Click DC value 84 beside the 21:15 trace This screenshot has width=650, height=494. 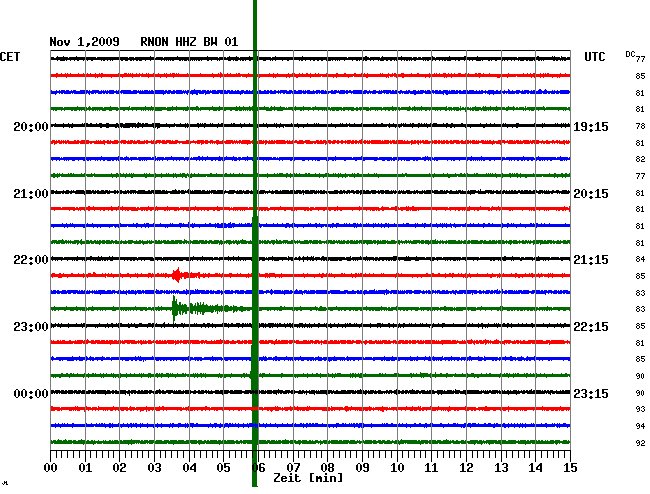[640, 259]
